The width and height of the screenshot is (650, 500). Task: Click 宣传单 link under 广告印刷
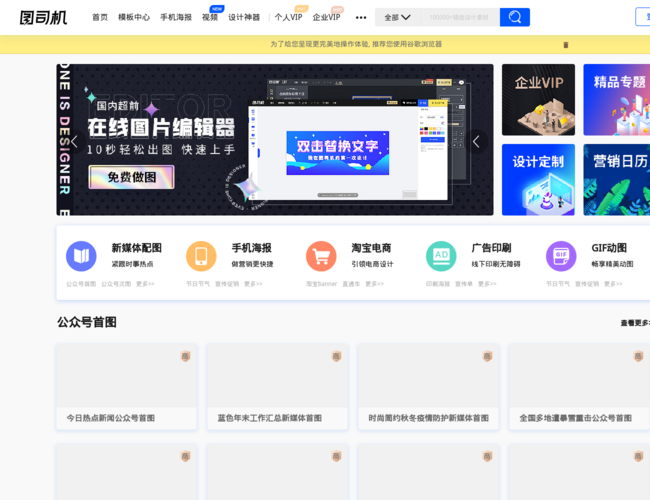464,284
